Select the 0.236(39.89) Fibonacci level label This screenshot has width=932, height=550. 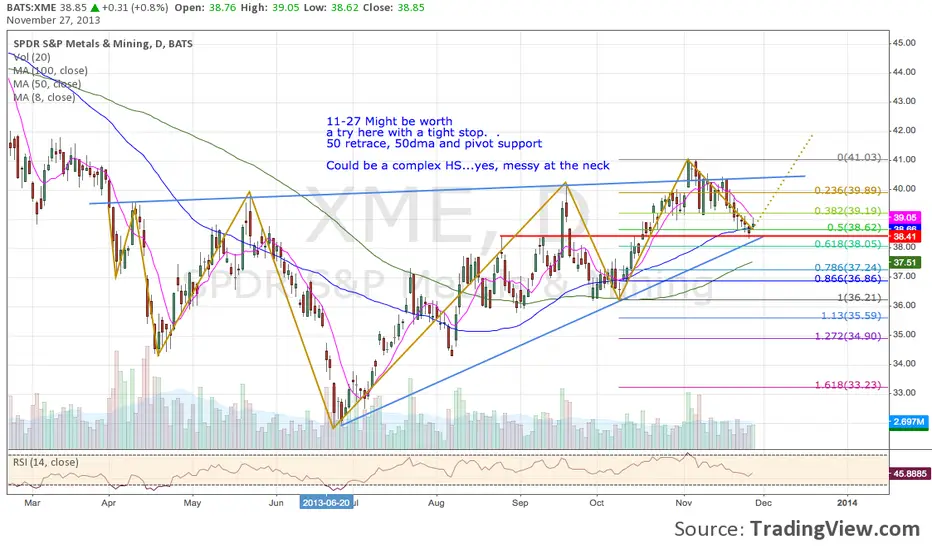(x=848, y=190)
